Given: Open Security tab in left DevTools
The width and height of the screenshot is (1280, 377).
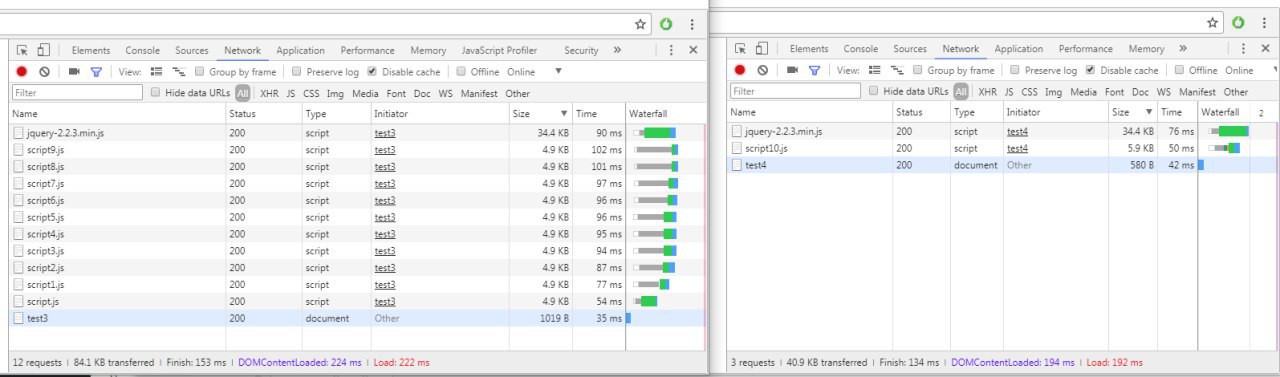Looking at the screenshot, I should point(581,50).
